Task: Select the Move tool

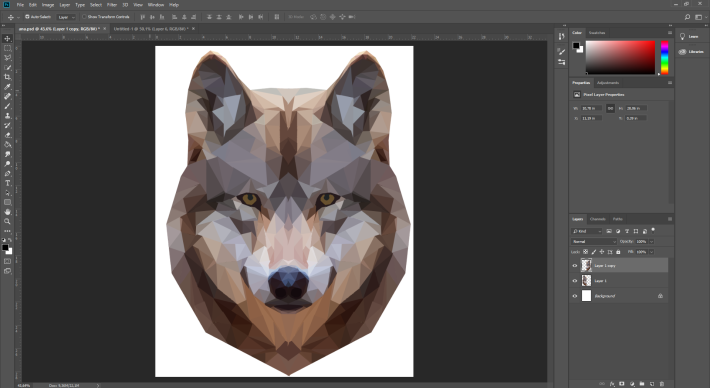Action: (7, 38)
